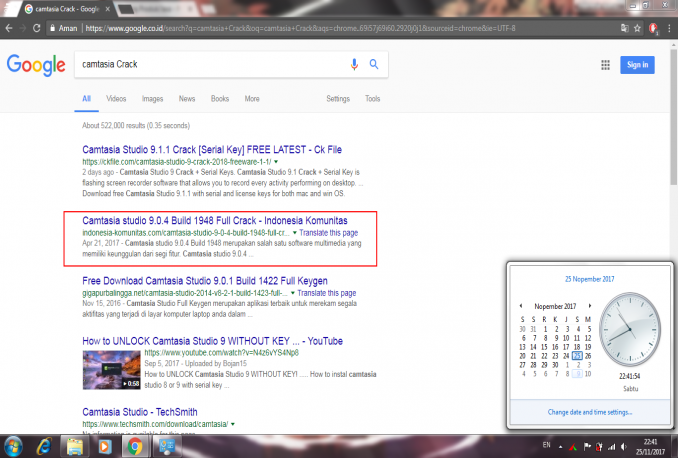Click the Google voice search microphone icon
678x458 pixels.
(x=354, y=65)
